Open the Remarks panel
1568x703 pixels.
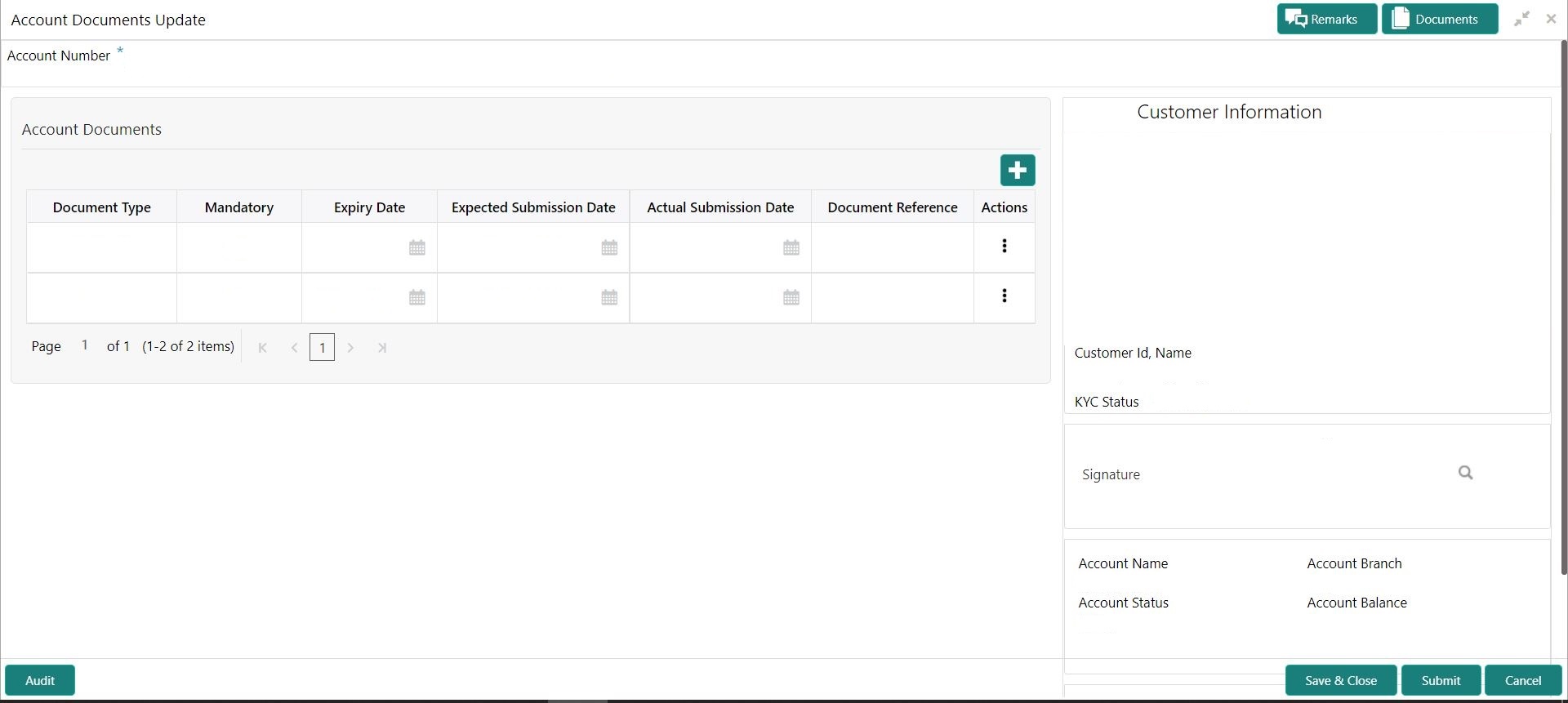(x=1326, y=19)
